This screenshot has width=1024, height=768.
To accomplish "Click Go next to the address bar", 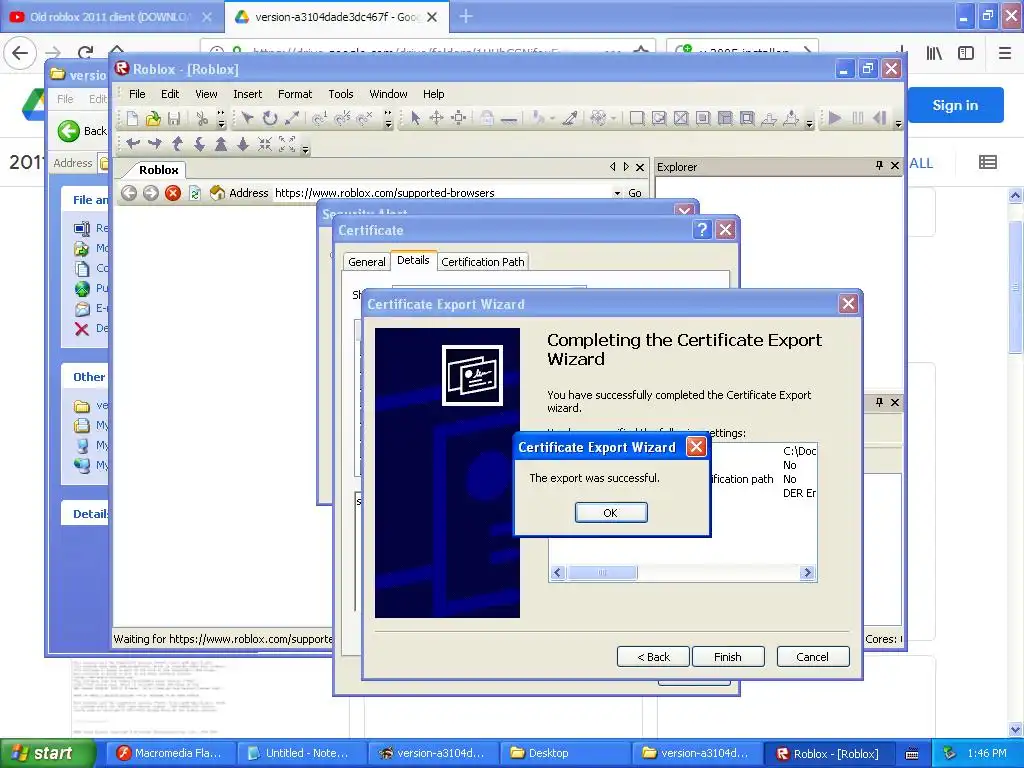I will point(635,193).
